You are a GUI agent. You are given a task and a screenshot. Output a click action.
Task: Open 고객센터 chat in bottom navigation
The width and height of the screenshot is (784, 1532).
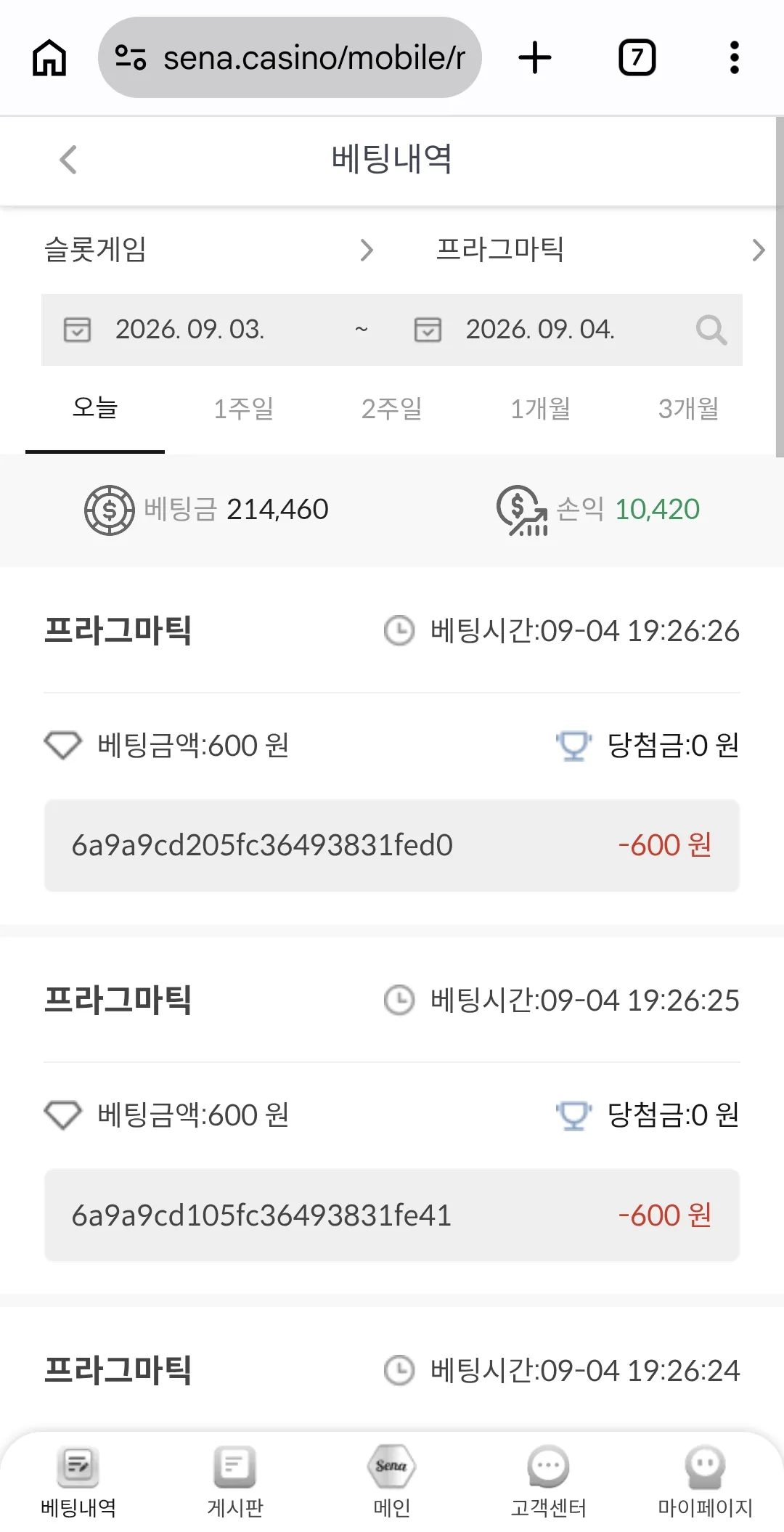coord(549,1482)
